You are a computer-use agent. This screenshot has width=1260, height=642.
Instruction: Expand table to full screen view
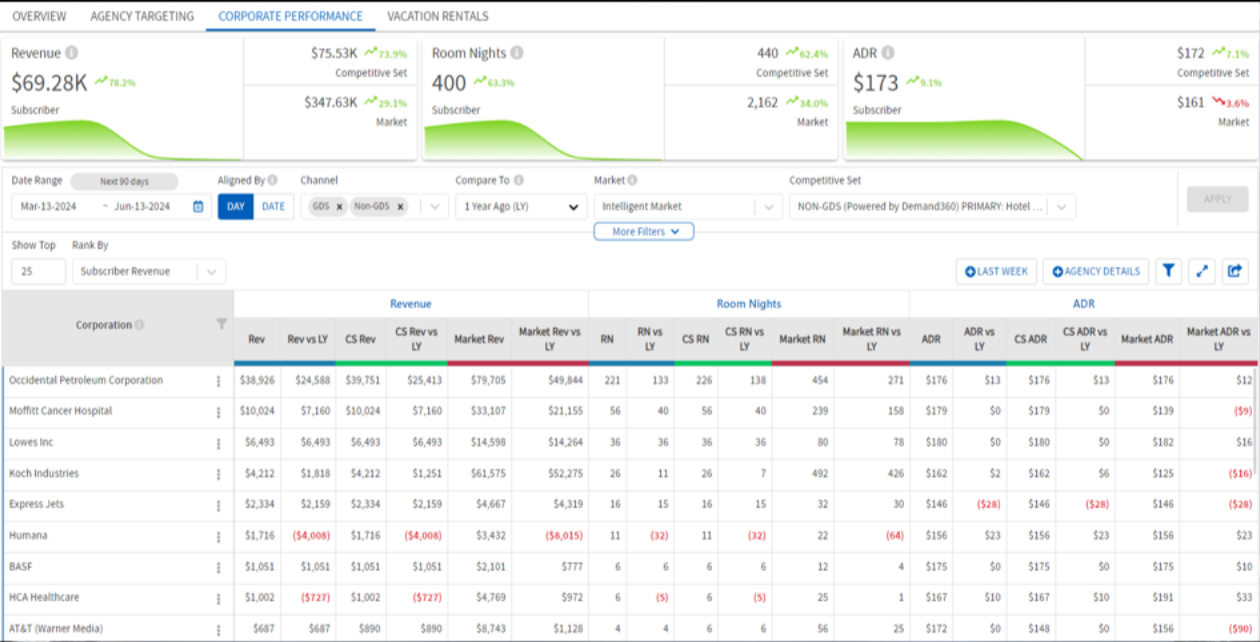point(1202,271)
